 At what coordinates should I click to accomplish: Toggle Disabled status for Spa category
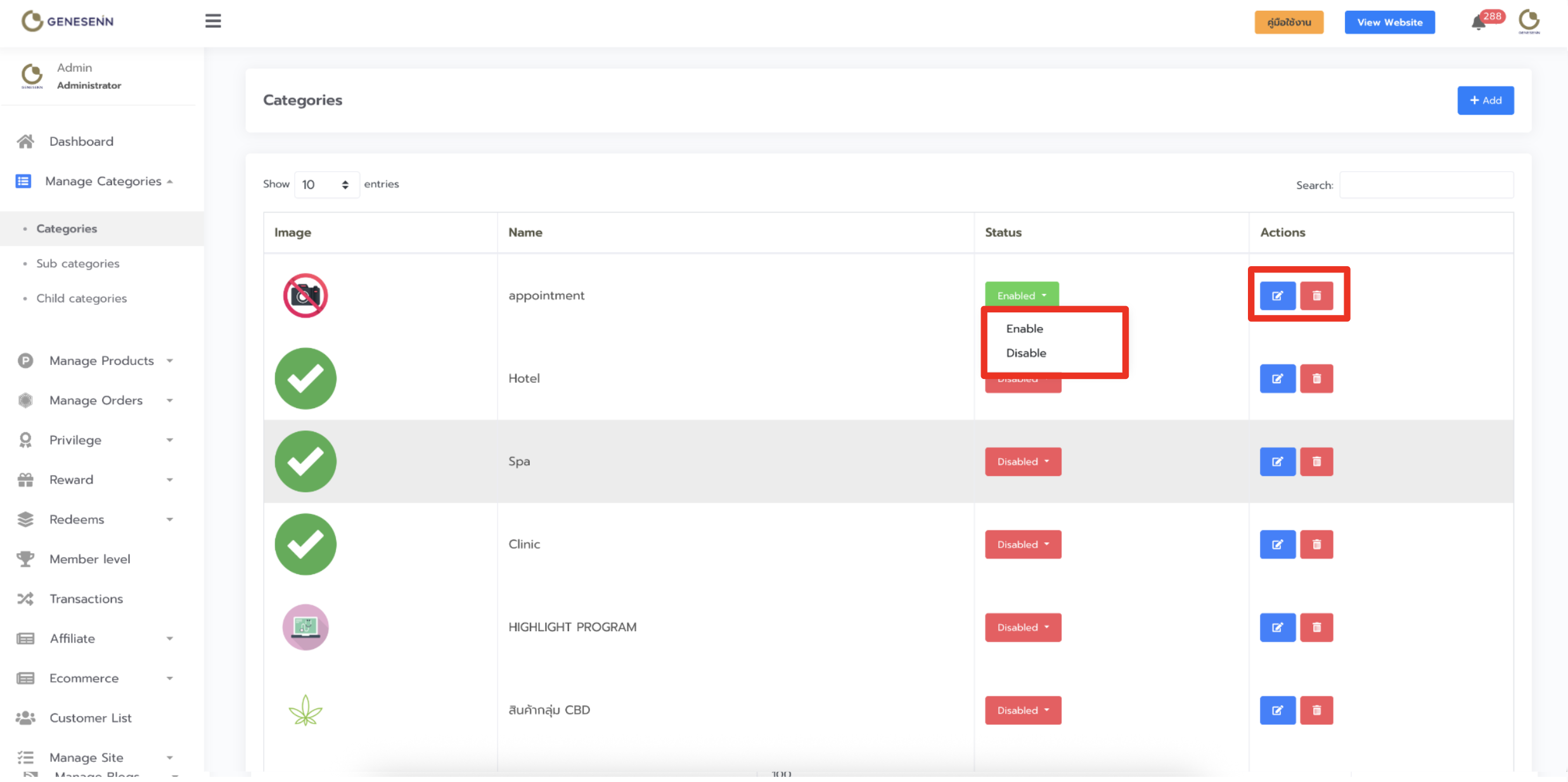[x=1022, y=462]
